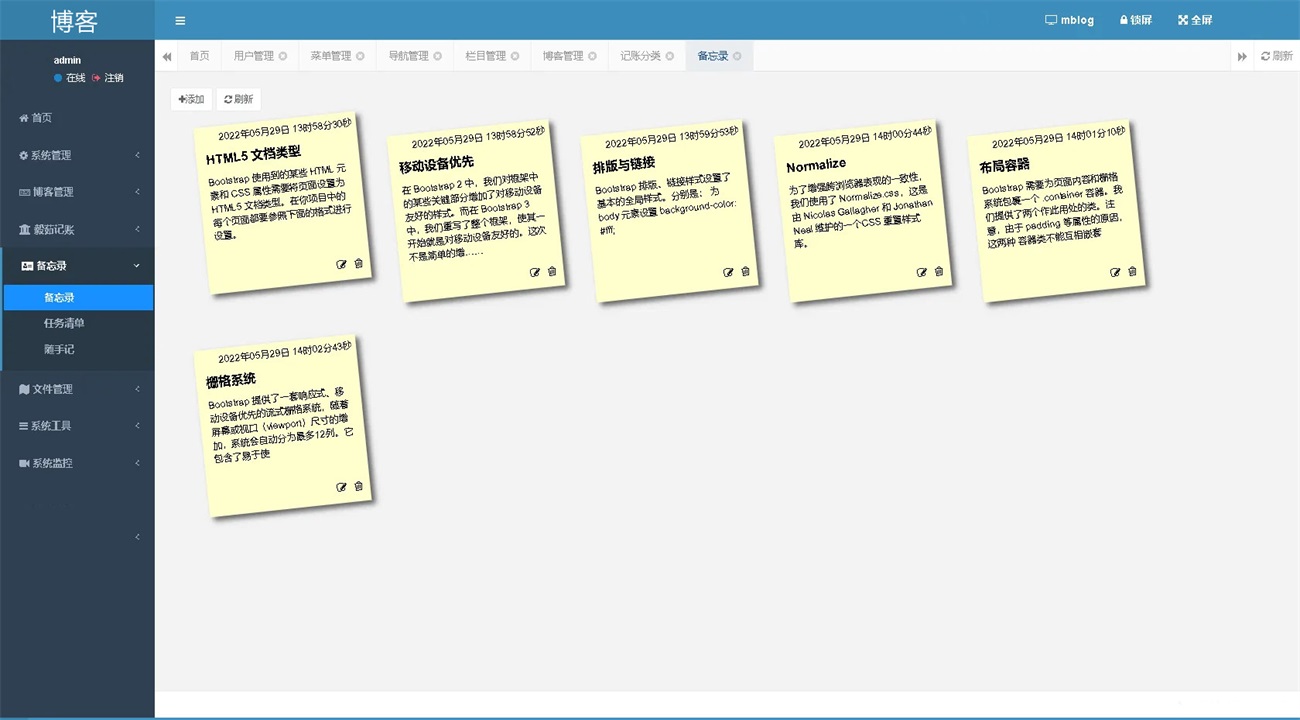Open 任务清单 in sidebar submenu

click(64, 323)
